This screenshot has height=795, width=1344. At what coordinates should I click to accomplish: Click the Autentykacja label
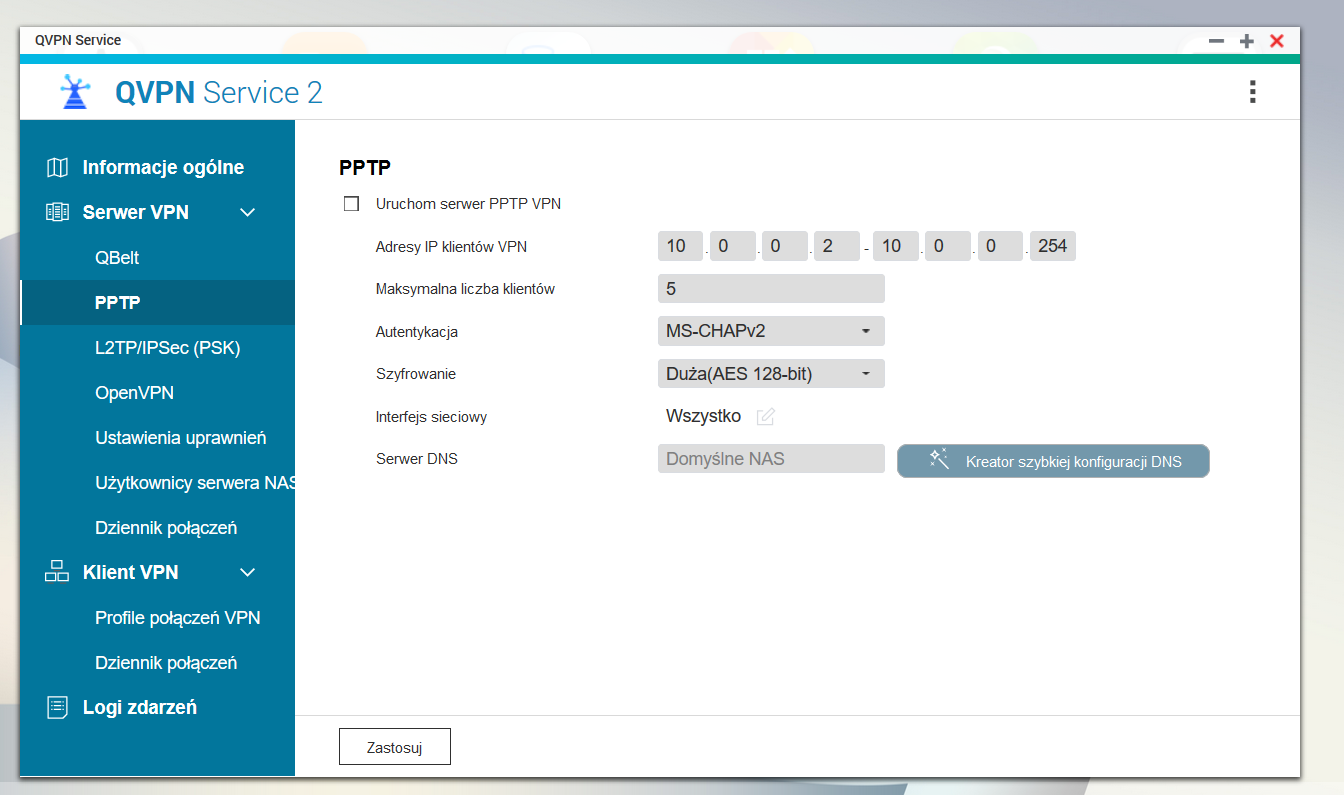(x=417, y=332)
